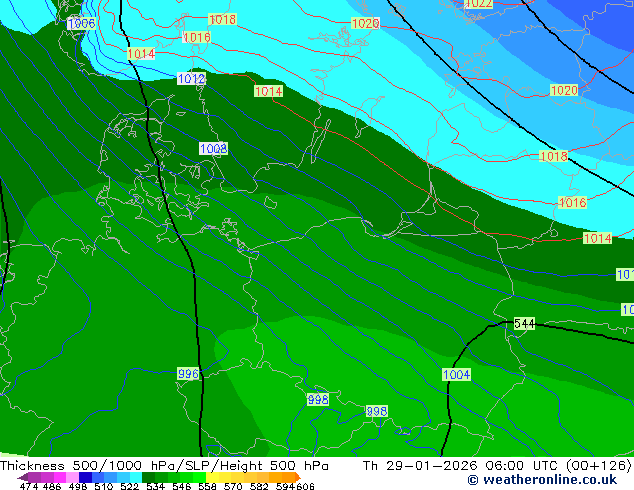Click the 594 value on the color scale
Screen dimensions: 634x490
[x=285, y=486]
